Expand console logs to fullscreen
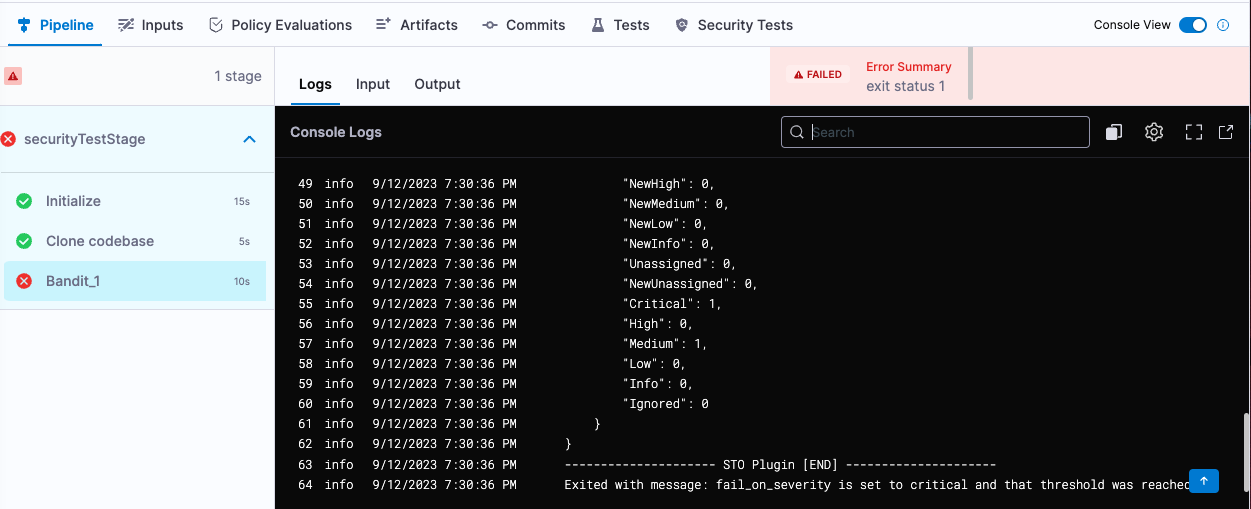The height and width of the screenshot is (509, 1251). click(x=1193, y=132)
